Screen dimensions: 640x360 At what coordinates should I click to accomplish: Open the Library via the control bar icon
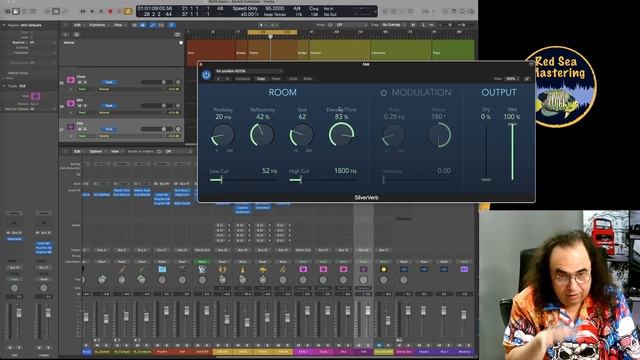(x=8, y=11)
